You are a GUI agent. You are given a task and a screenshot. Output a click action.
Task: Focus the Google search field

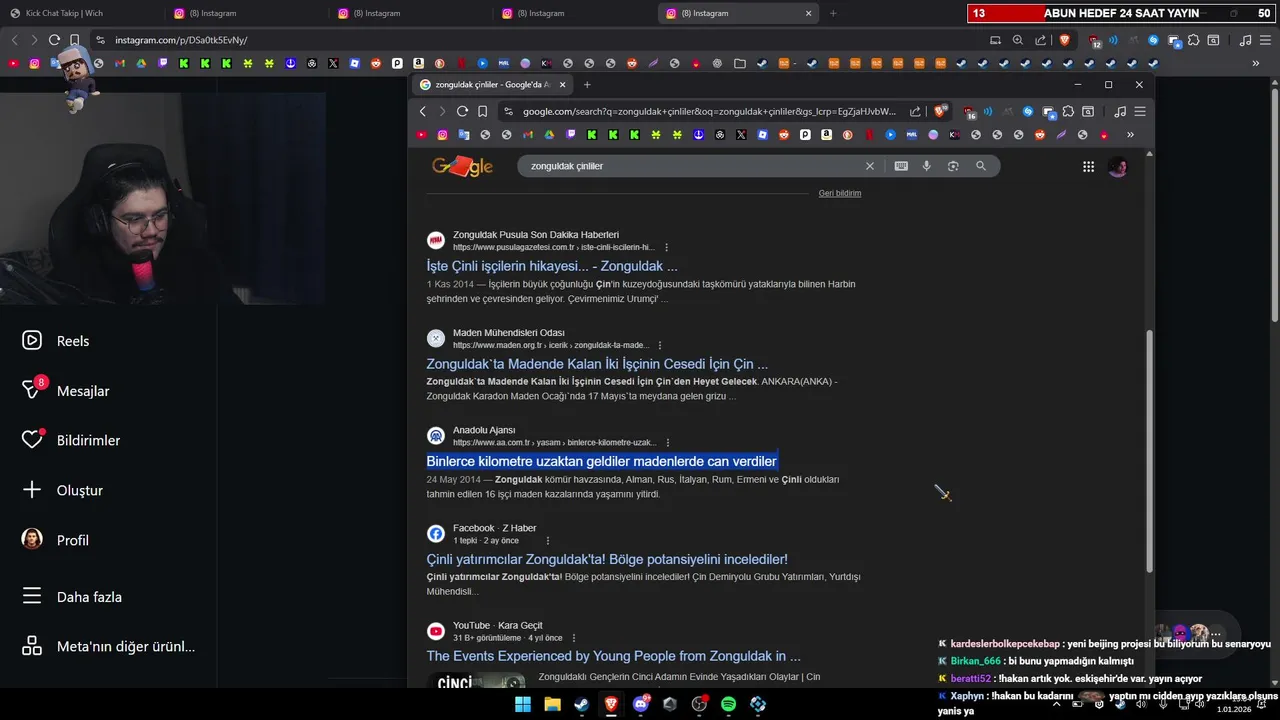pos(690,166)
